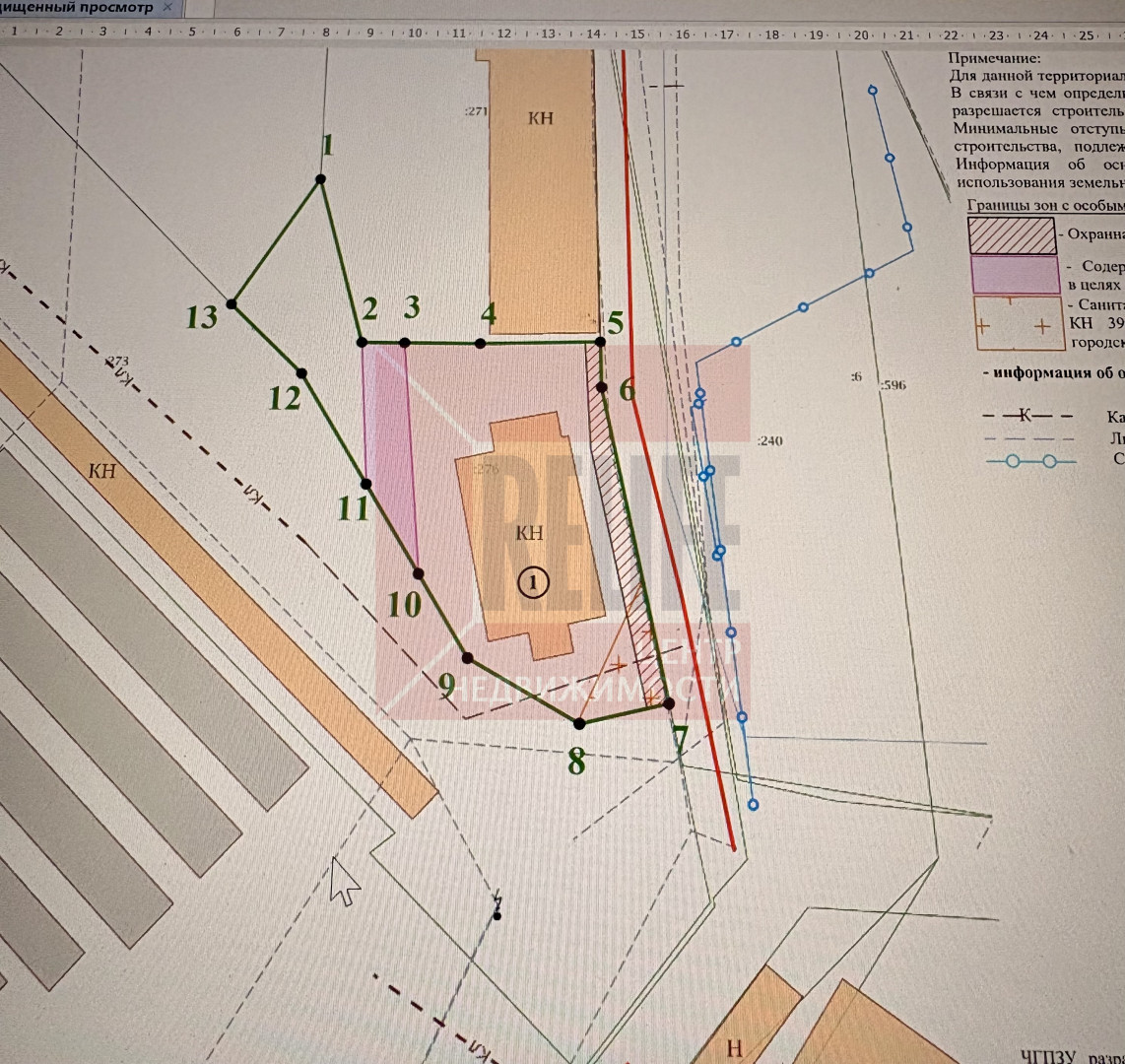
Task: Click boundary point 7 dot
Action: pos(669,703)
